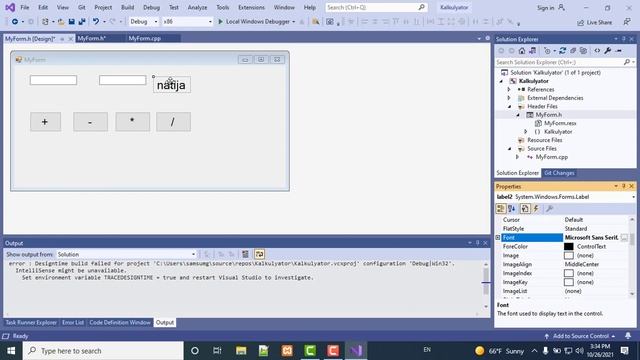Toggle Word Wrap in Output window
Image resolution: width=640 pixels, height=360 pixels.
[259, 254]
